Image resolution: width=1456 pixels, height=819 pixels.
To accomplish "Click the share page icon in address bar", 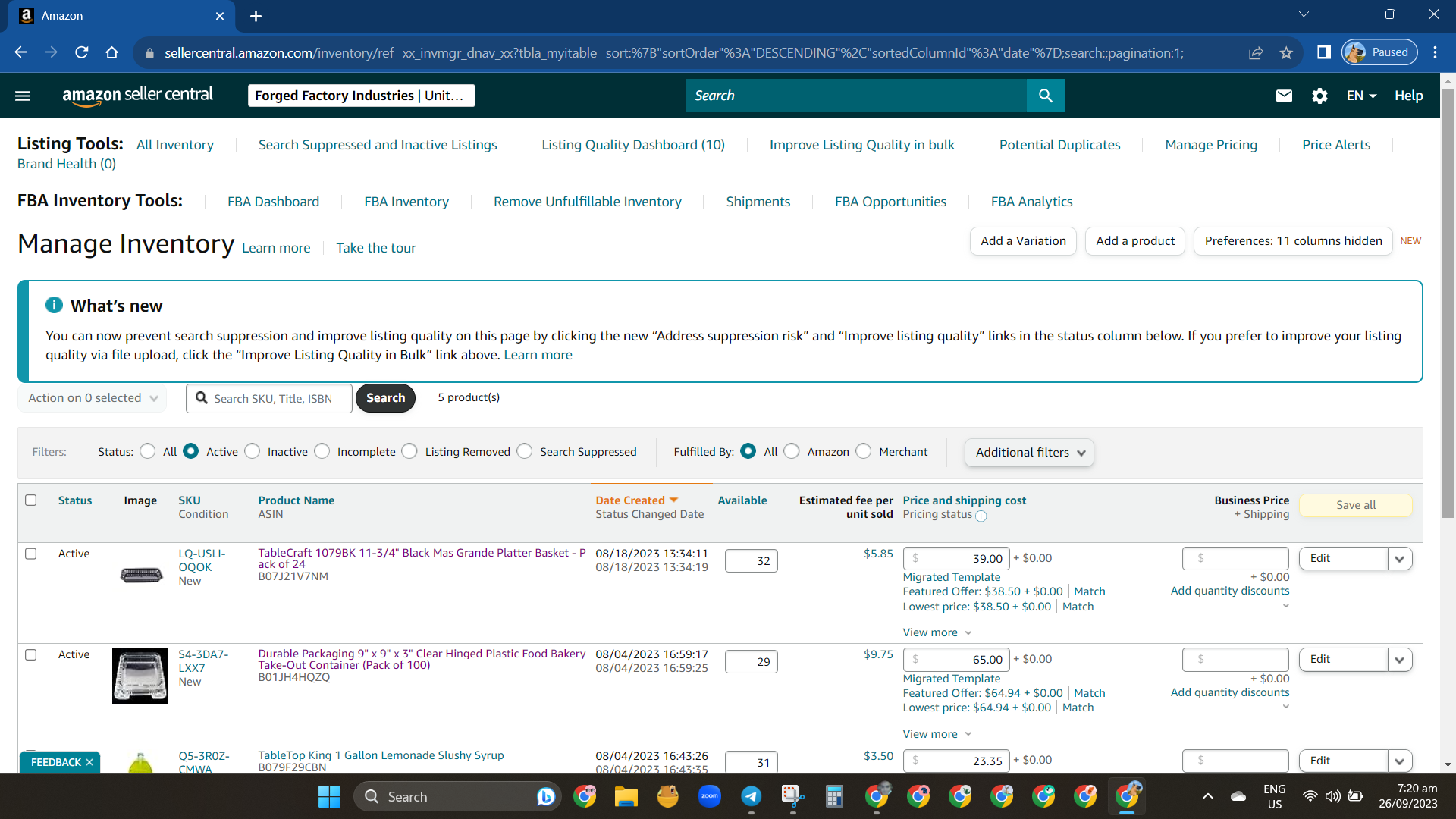I will point(1256,52).
